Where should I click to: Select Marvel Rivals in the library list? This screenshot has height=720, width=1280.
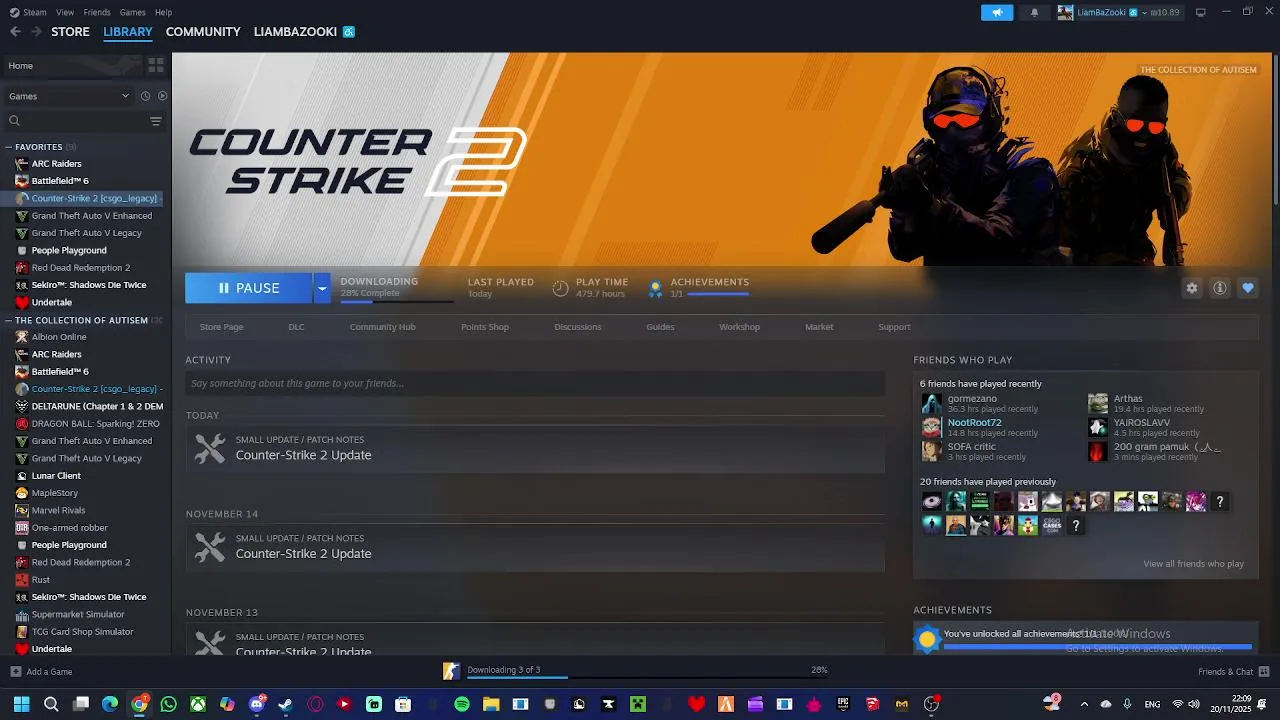[x=58, y=510]
